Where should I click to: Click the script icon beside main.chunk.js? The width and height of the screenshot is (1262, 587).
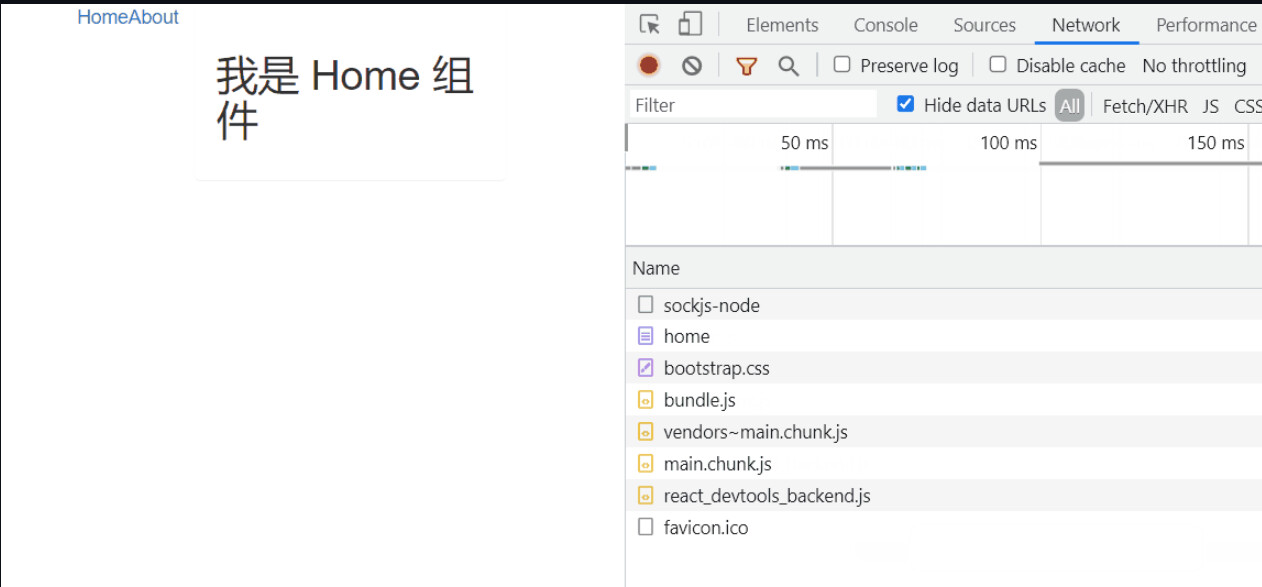(646, 464)
